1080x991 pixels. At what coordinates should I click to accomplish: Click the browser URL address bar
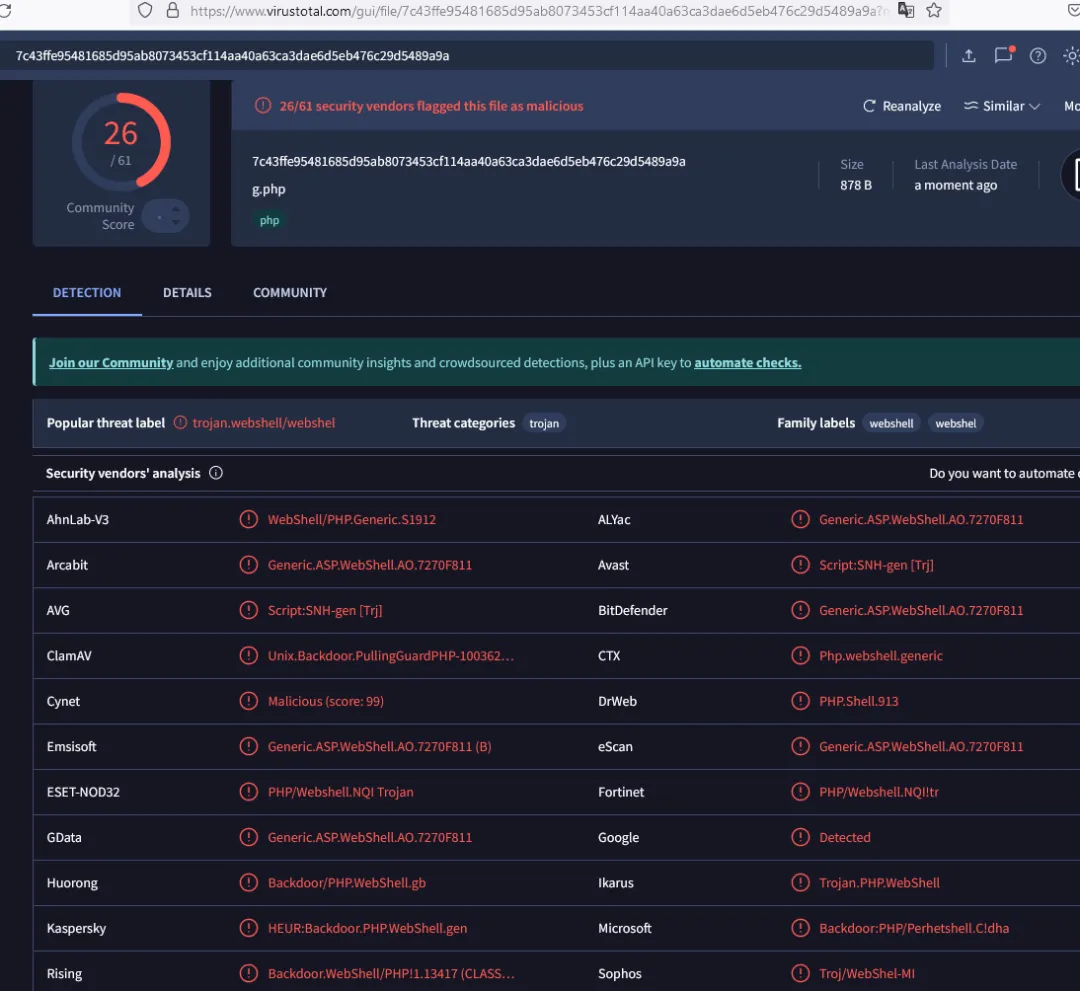tap(541, 11)
